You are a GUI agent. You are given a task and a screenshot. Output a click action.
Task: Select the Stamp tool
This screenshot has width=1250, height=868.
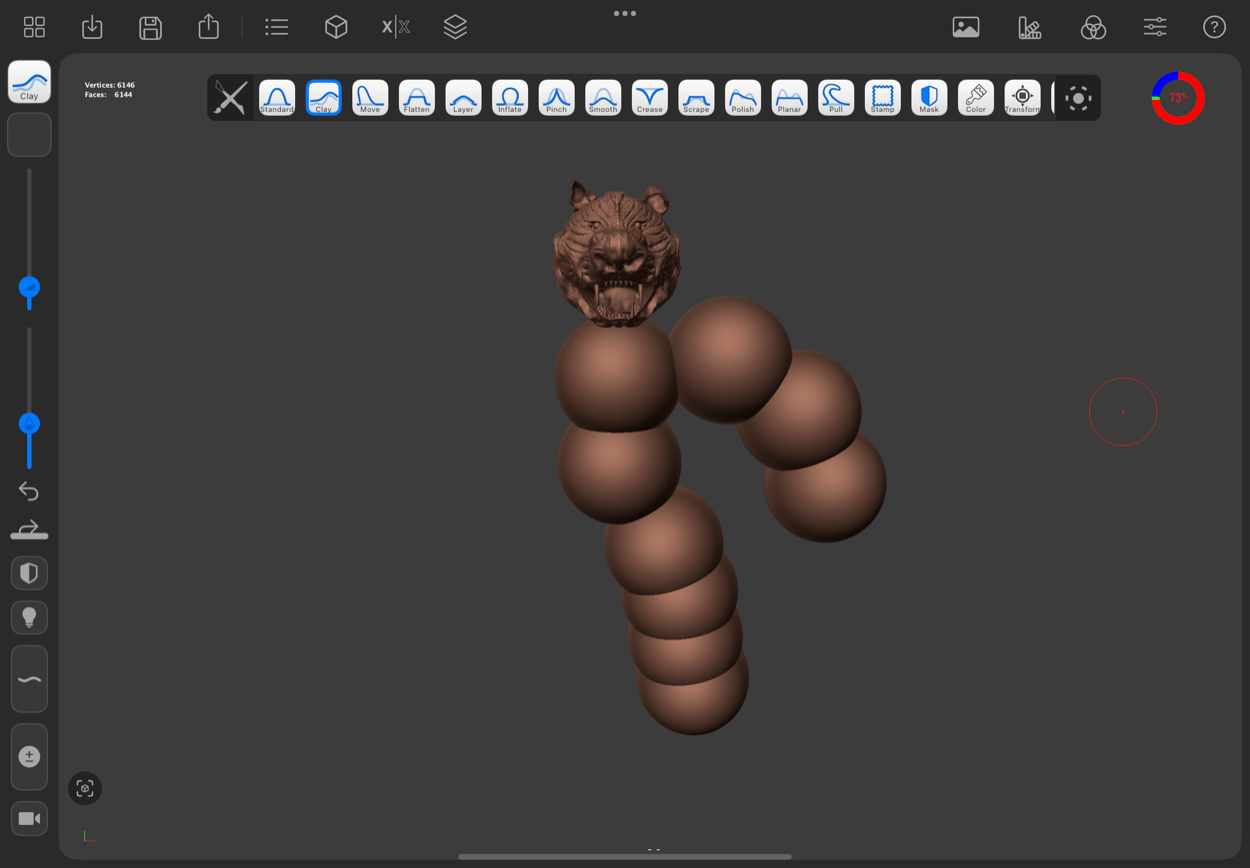pyautogui.click(x=882, y=98)
